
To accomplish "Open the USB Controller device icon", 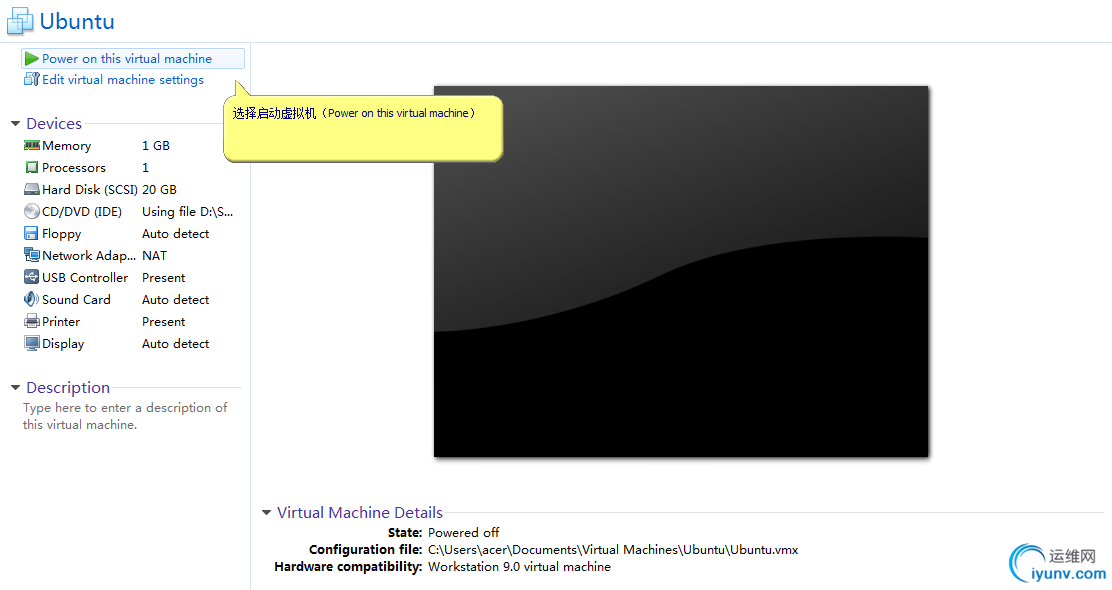I will (31, 277).
